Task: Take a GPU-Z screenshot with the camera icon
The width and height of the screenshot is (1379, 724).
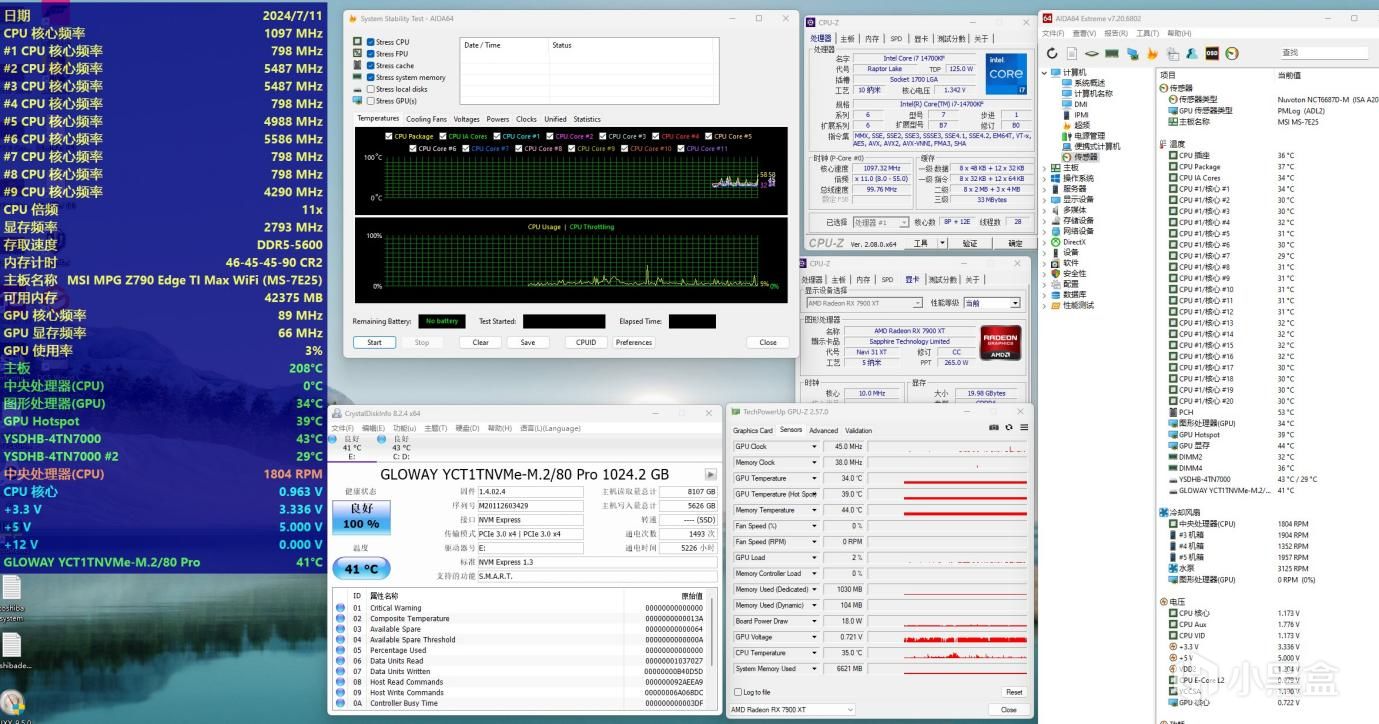Action: point(994,428)
